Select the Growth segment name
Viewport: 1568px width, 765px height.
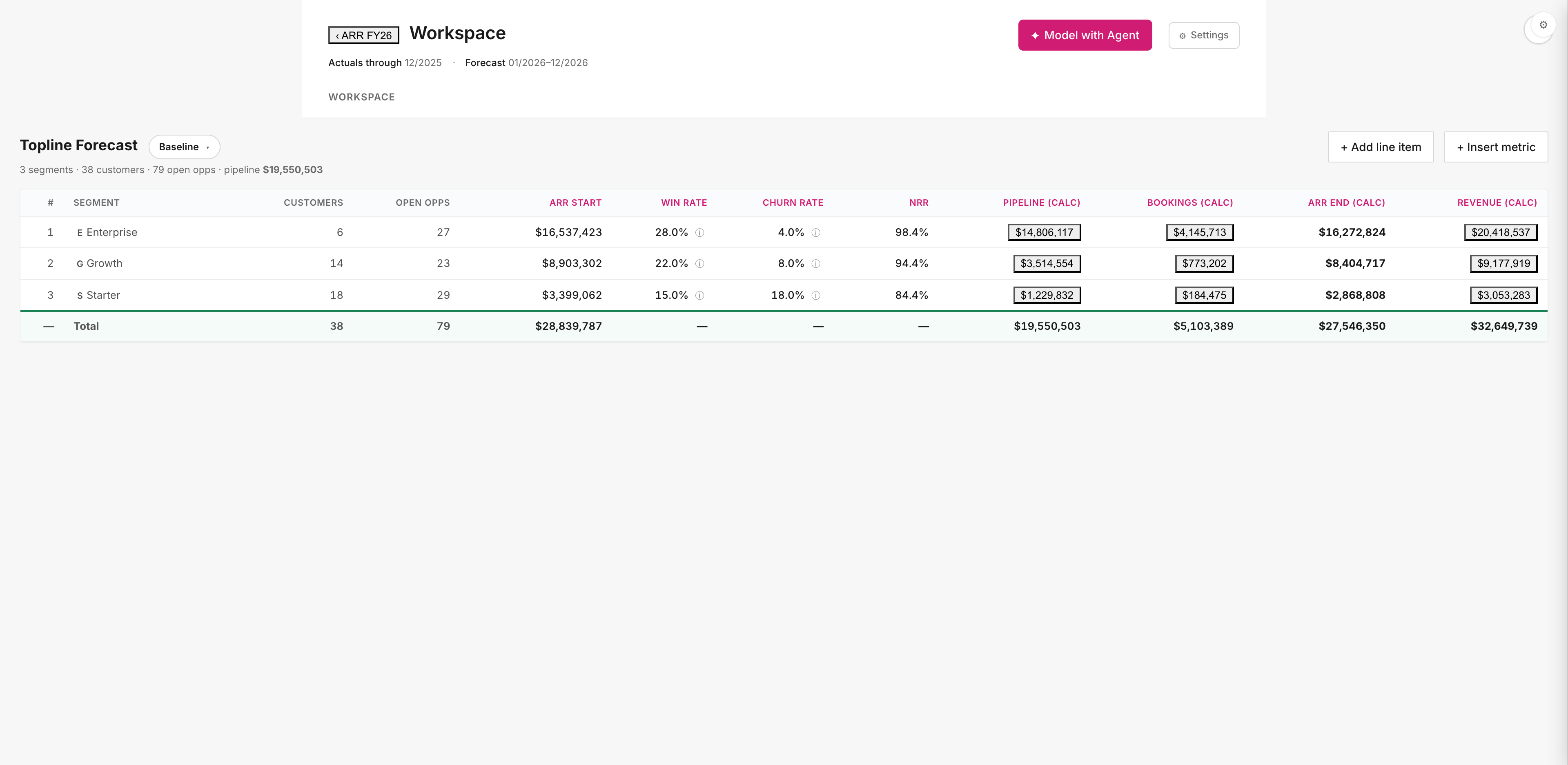[x=104, y=264]
